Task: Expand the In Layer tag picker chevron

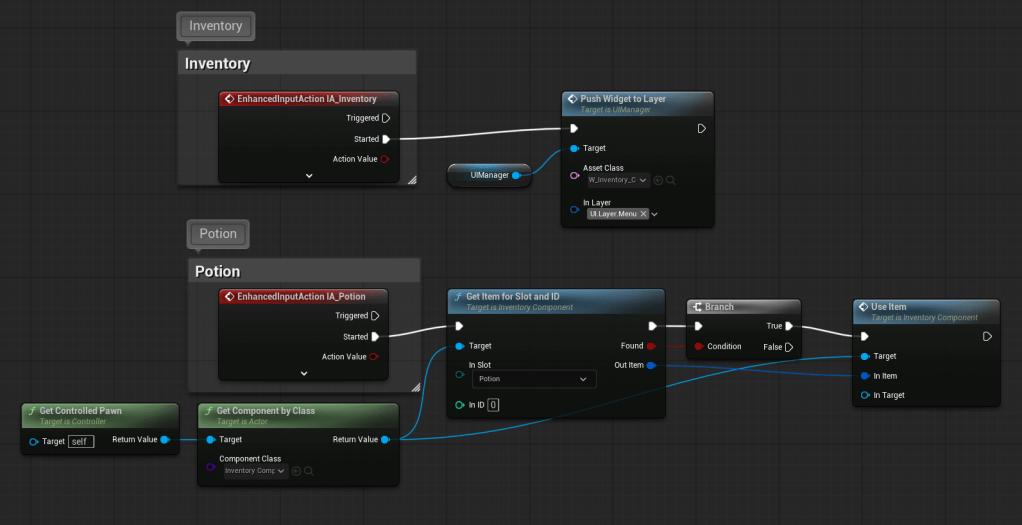Action: point(655,214)
